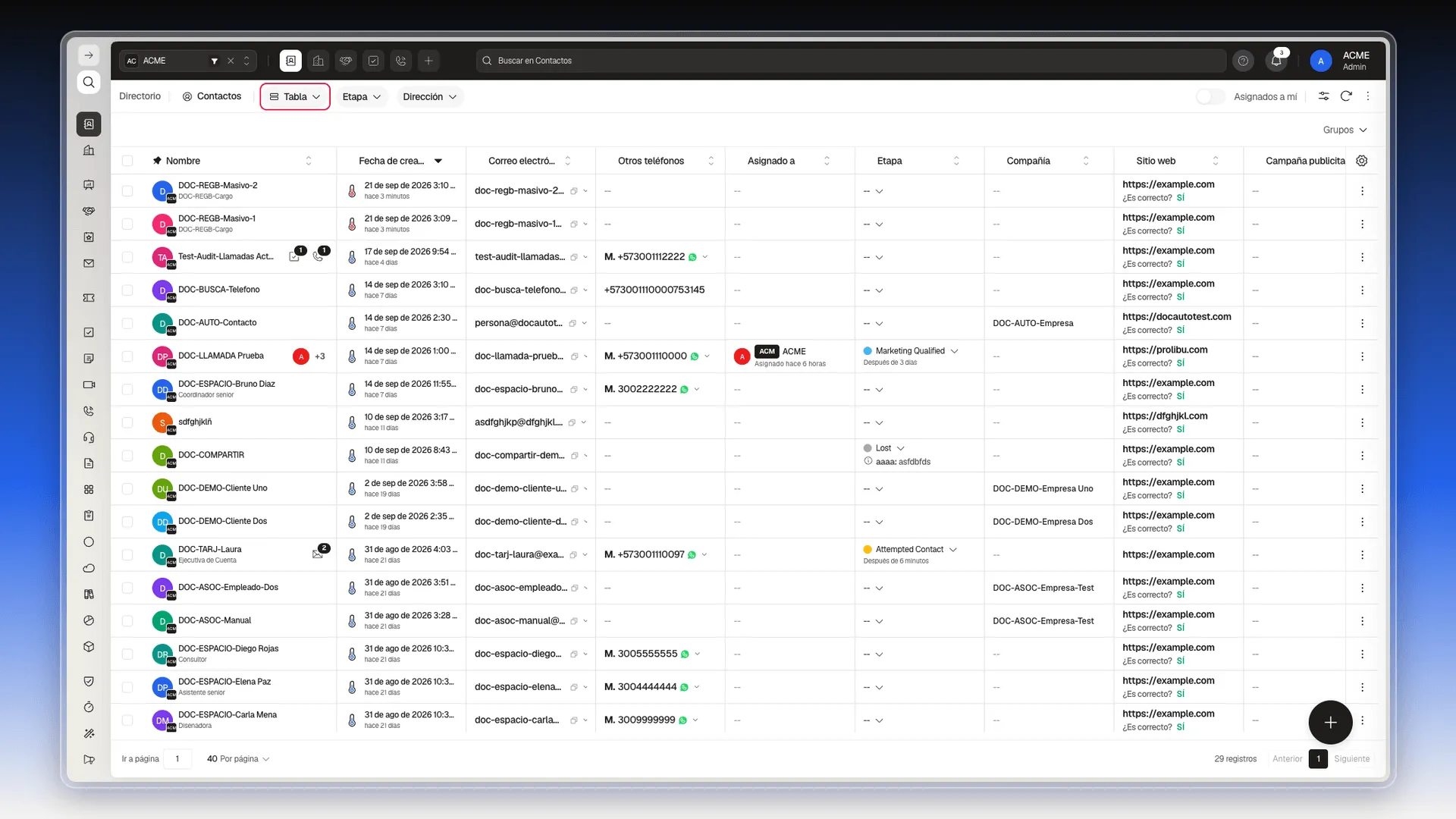This screenshot has height=819, width=1456.
Task: Click the Ir a página number field
Action: pos(177,758)
